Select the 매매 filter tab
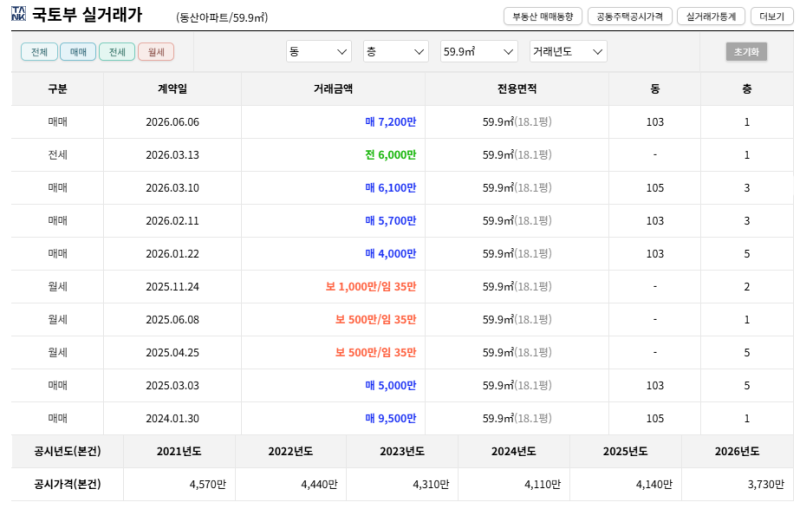 [78, 52]
